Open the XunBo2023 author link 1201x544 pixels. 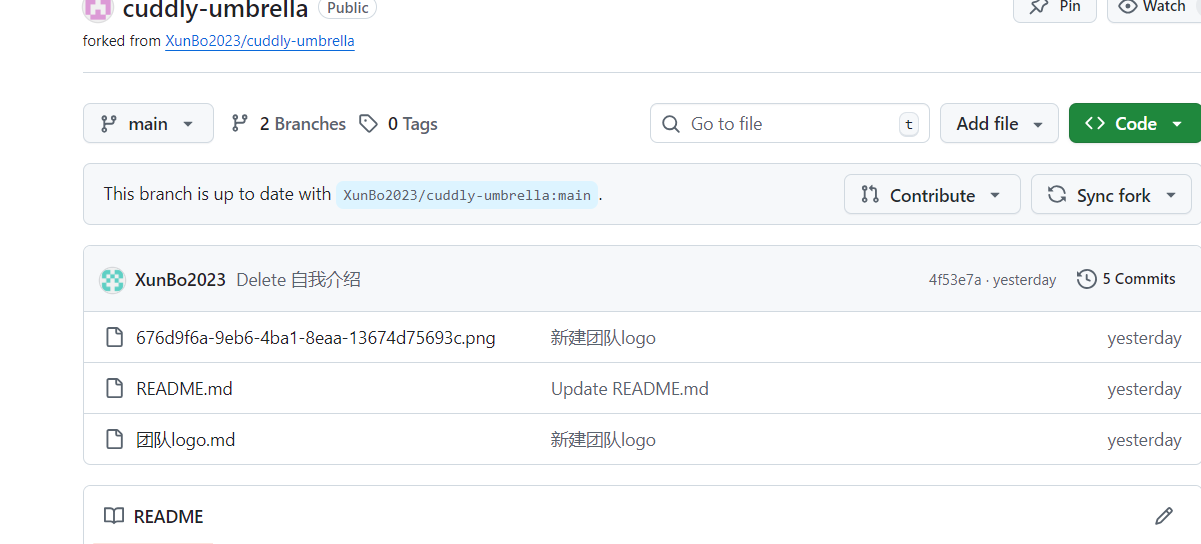click(180, 280)
